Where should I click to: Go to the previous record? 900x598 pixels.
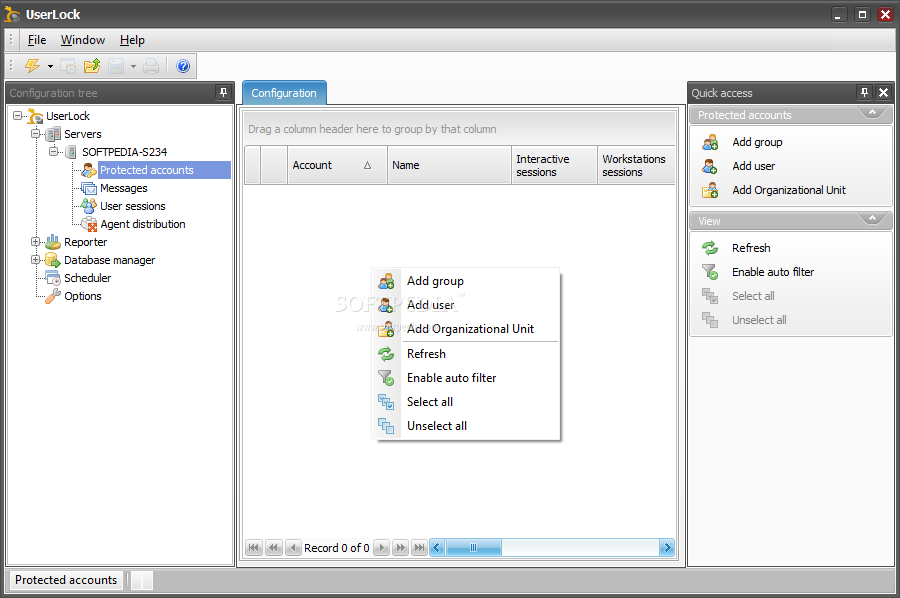[293, 547]
